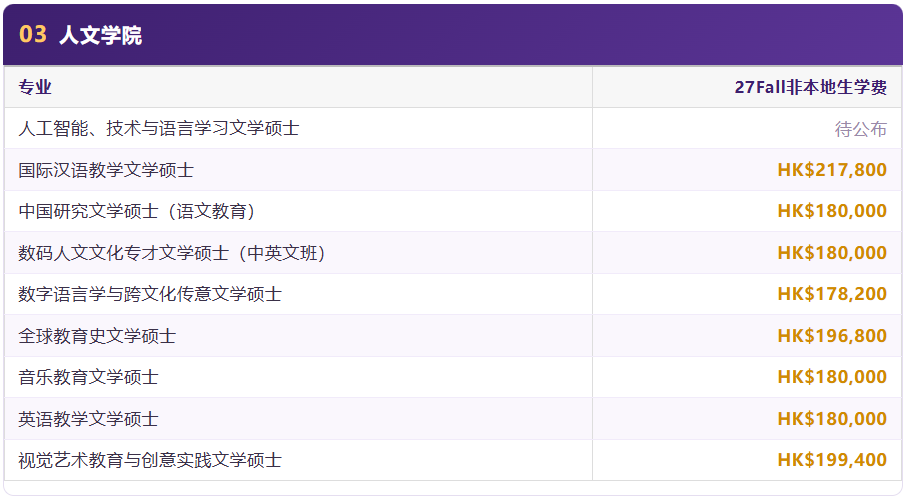The image size is (905, 499).
Task: Click the 专业 column header
Action: click(35, 87)
